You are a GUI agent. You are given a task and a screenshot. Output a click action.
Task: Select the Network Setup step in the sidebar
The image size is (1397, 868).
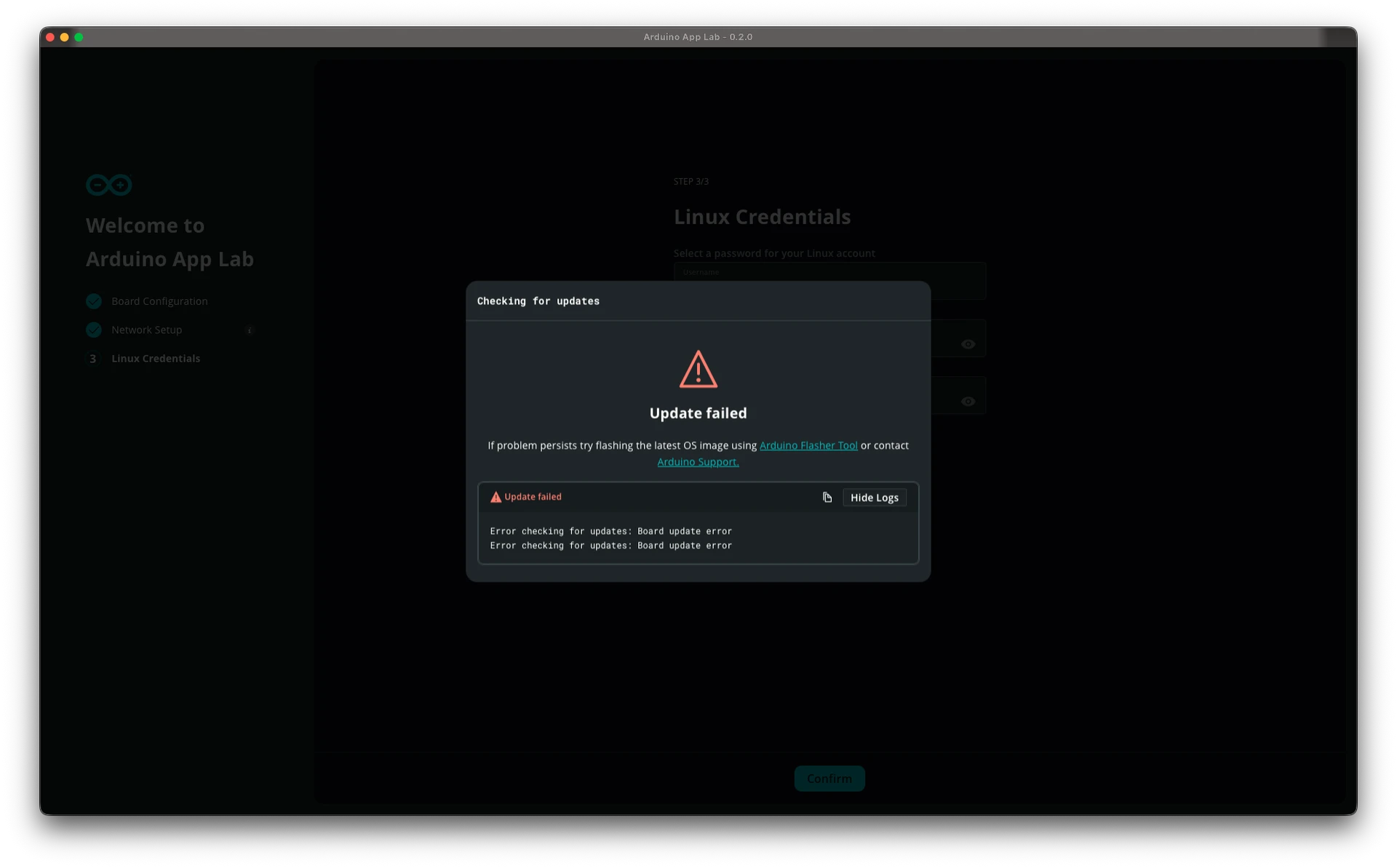point(145,330)
